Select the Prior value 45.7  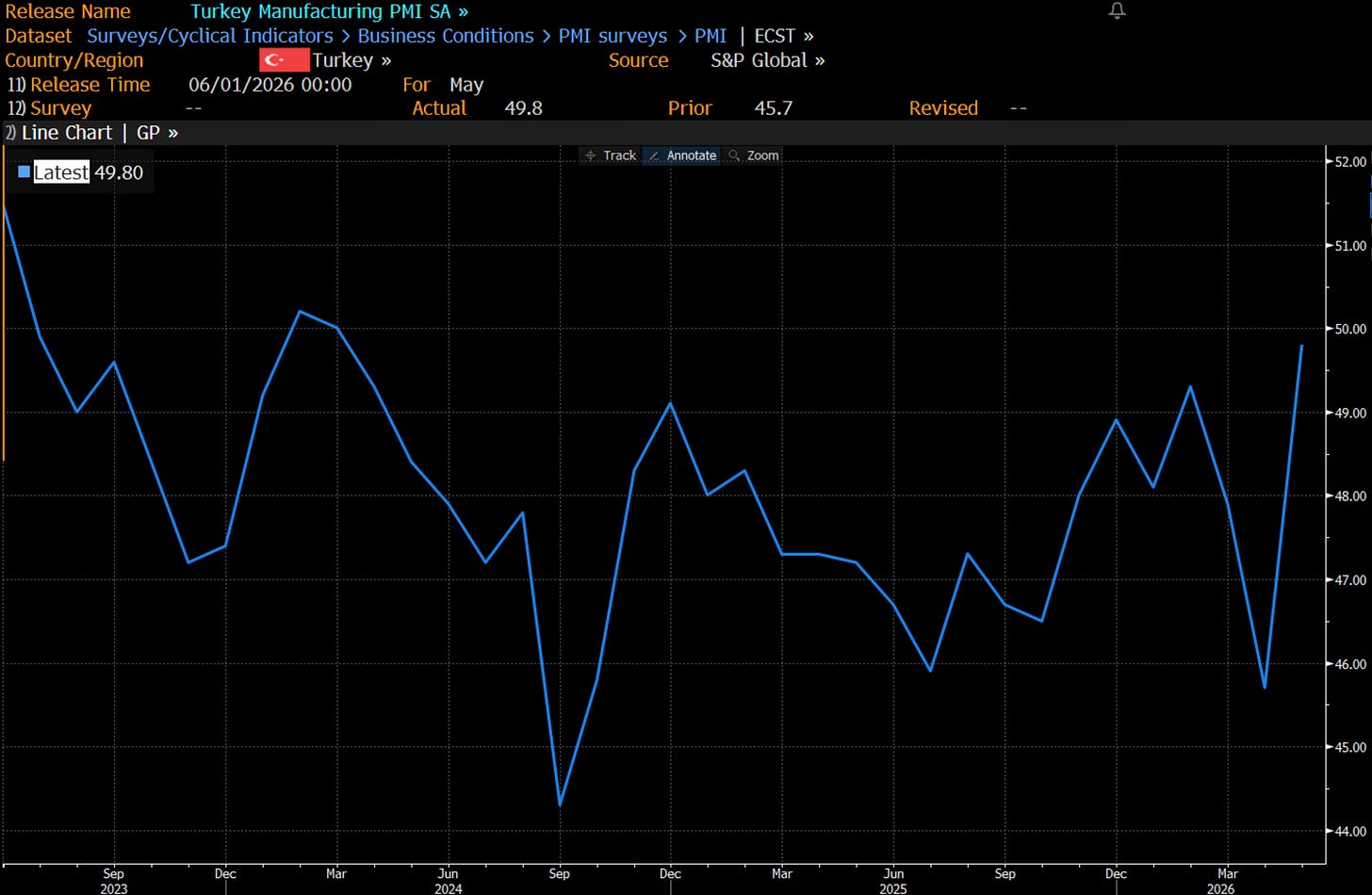pyautogui.click(x=773, y=108)
